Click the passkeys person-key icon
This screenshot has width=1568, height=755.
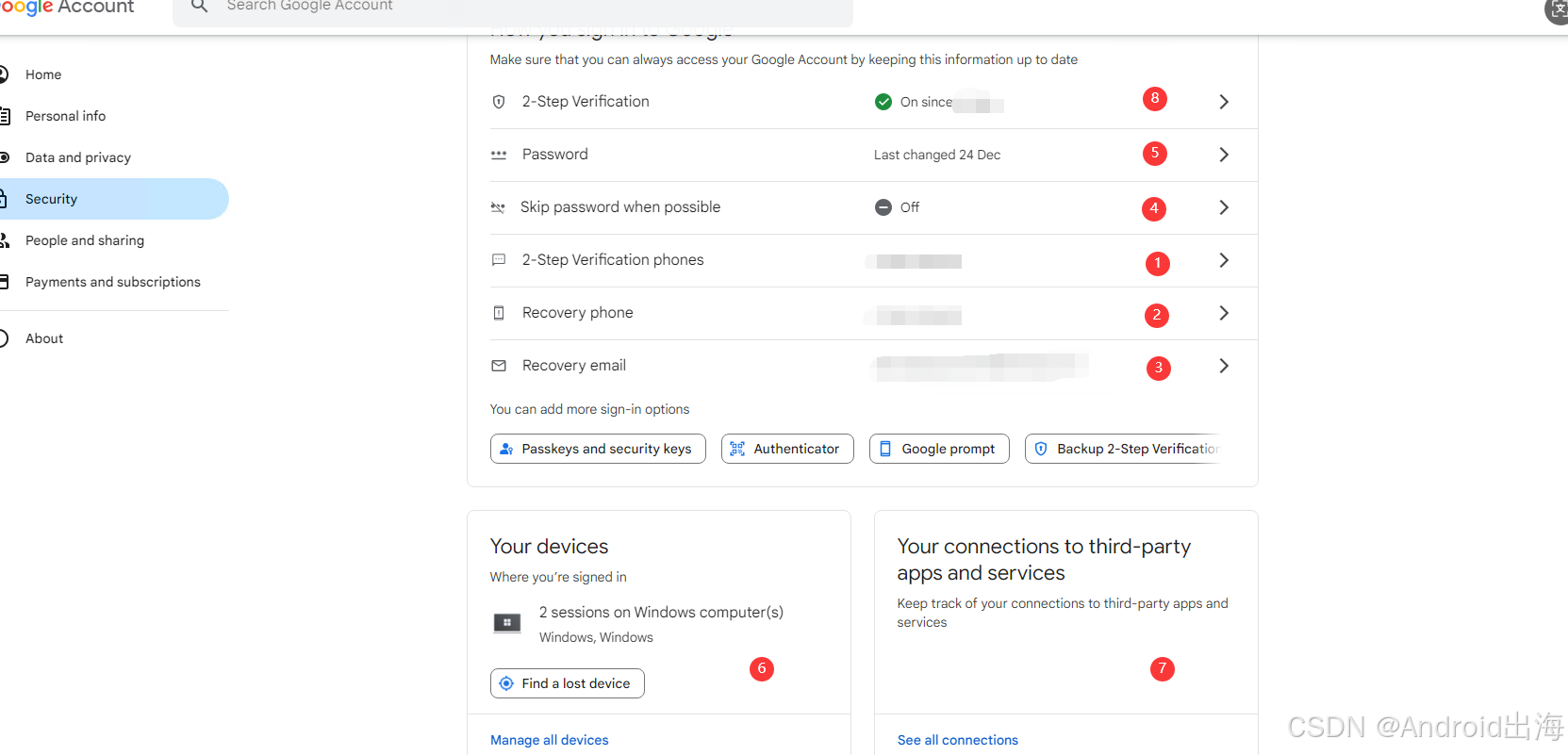tap(506, 449)
